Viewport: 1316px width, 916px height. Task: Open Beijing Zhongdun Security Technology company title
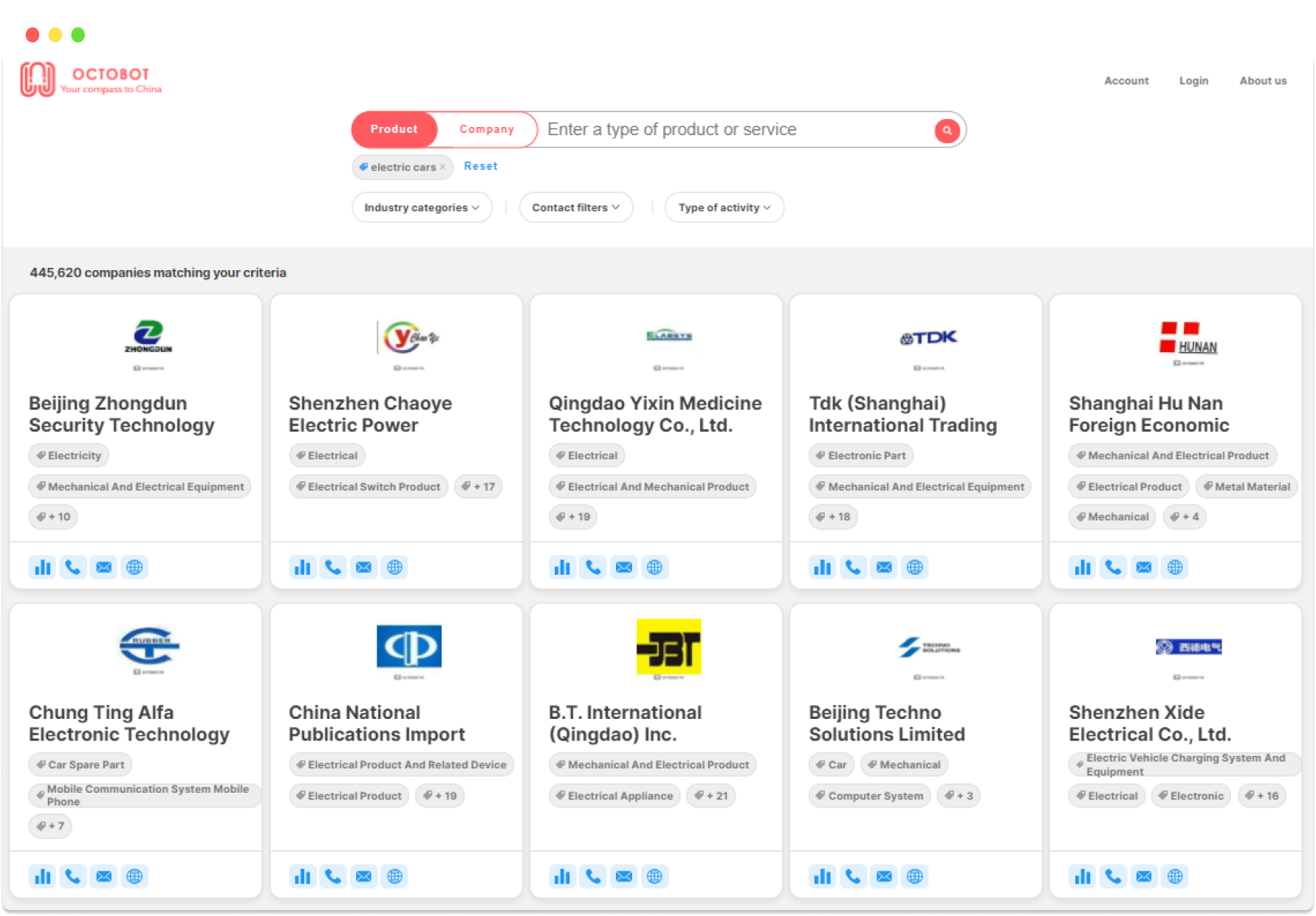click(x=122, y=414)
